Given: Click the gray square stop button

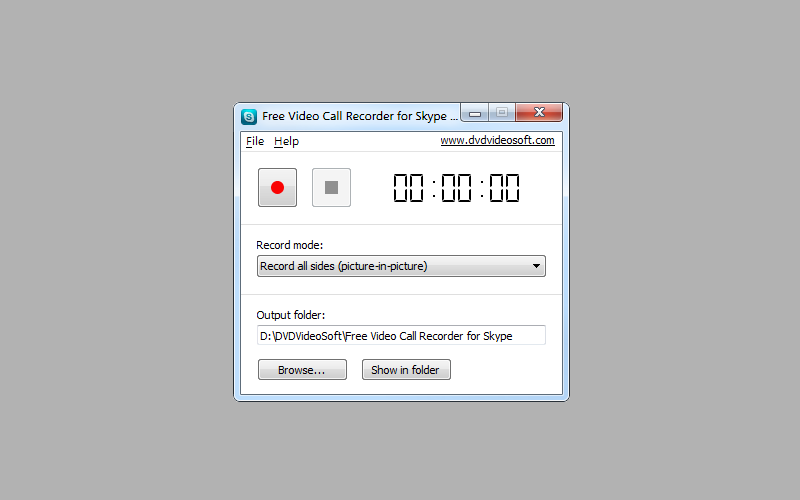Looking at the screenshot, I should (x=331, y=187).
